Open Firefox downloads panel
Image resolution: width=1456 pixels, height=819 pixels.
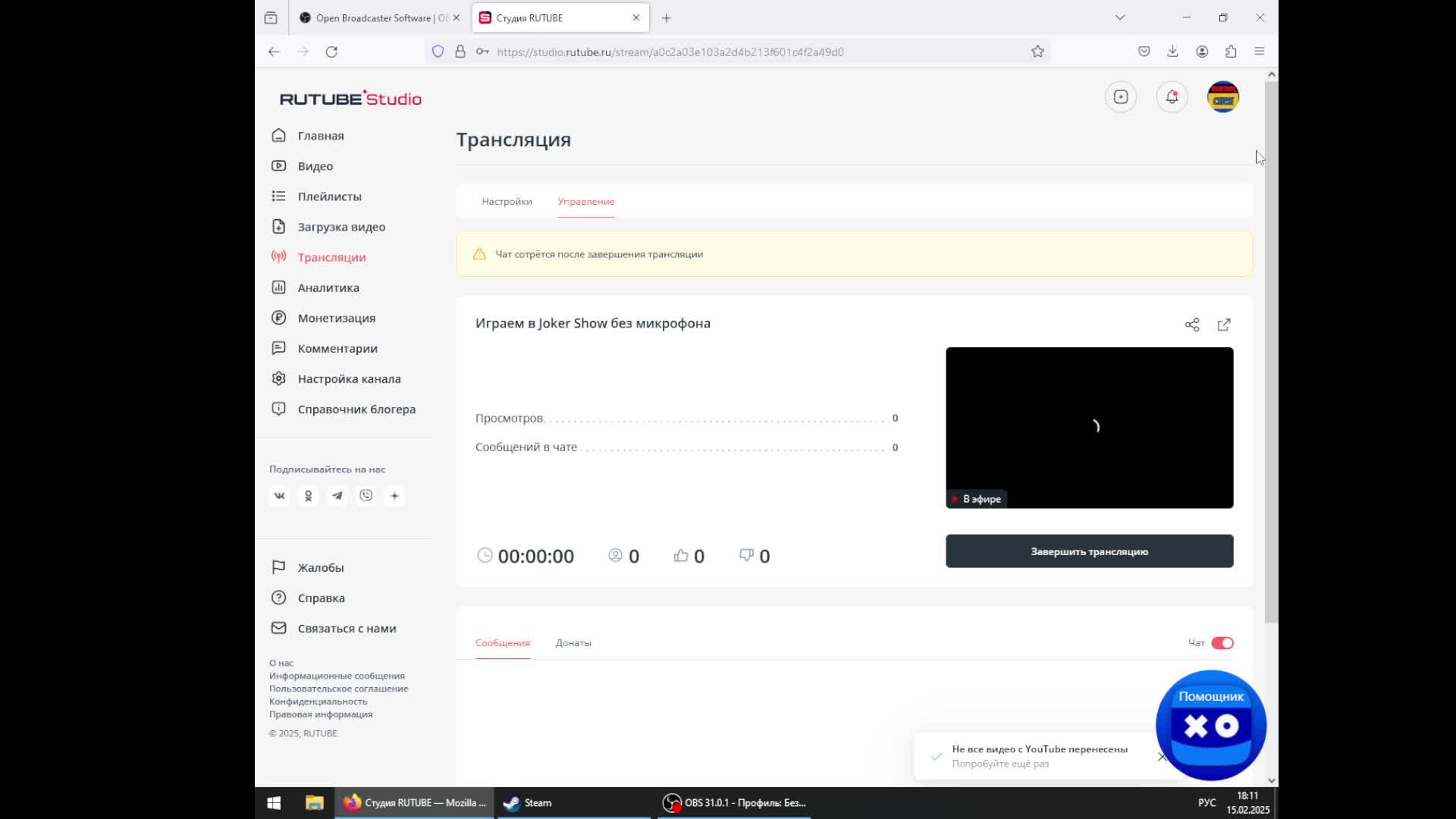[1172, 52]
